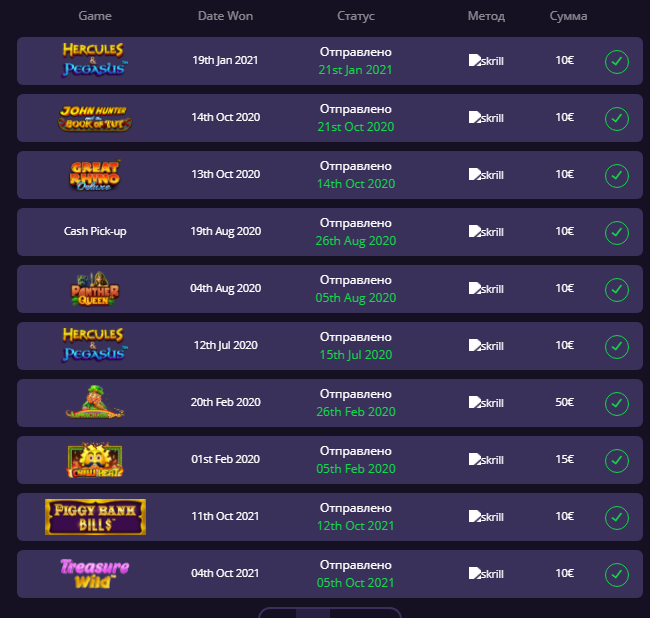Click the Panther Queen game logo
Image resolution: width=650 pixels, height=618 pixels.
pyautogui.click(x=95, y=289)
